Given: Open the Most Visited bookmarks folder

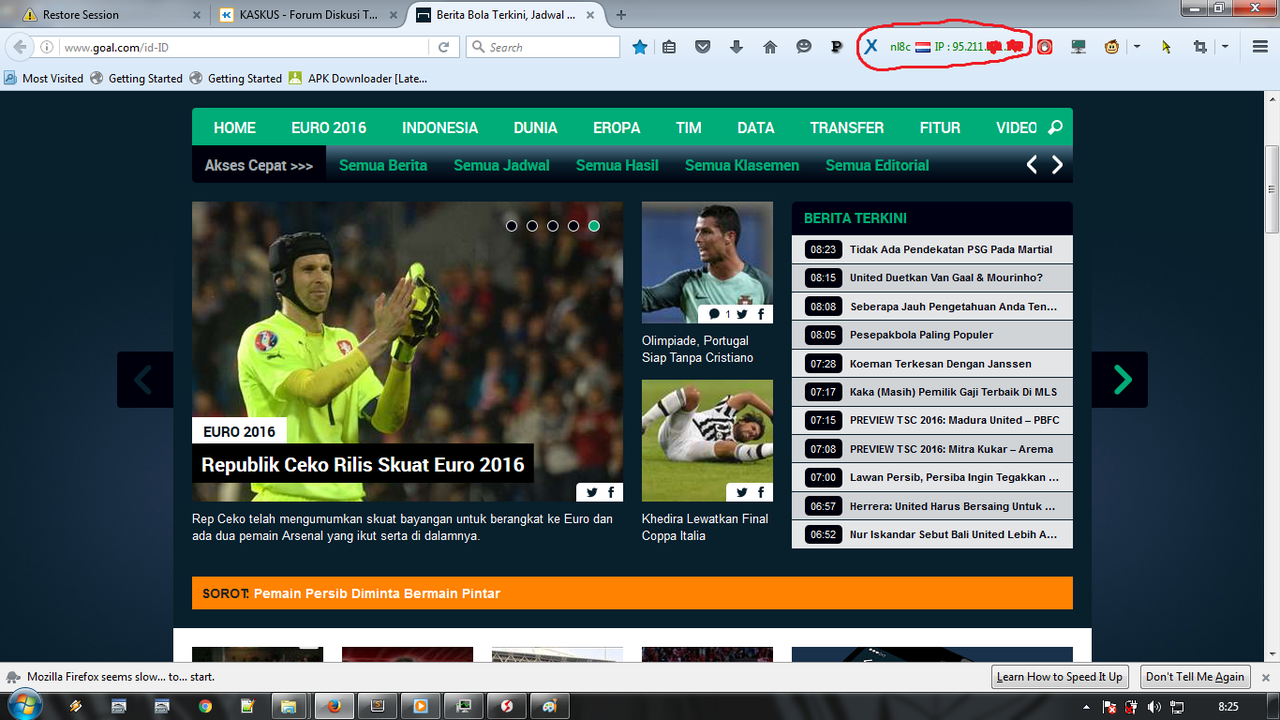Looking at the screenshot, I should [x=44, y=78].
